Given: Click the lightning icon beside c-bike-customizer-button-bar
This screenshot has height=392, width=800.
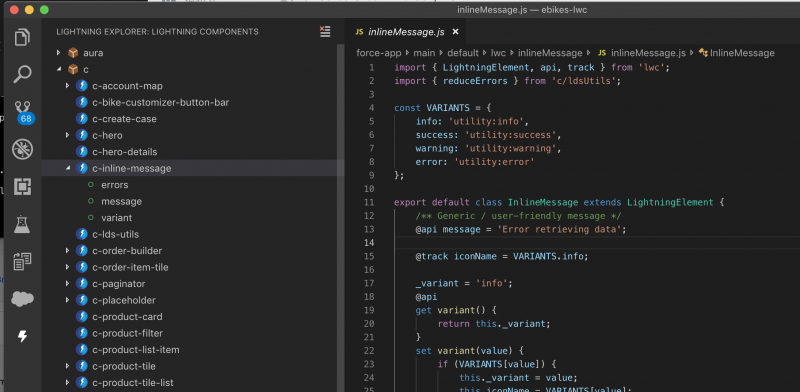Looking at the screenshot, I should [x=82, y=102].
